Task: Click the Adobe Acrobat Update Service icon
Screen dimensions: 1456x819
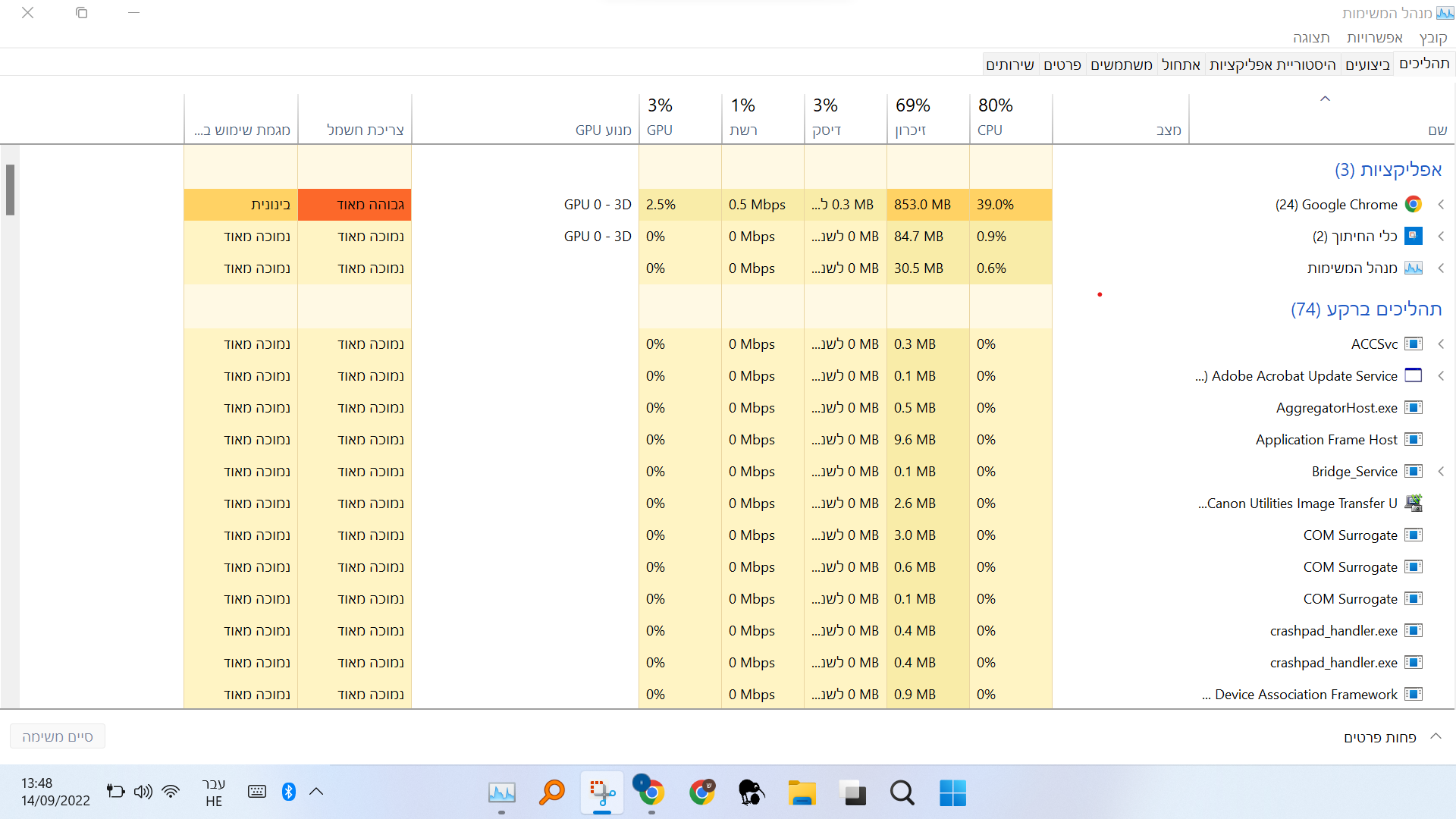Action: point(1413,375)
